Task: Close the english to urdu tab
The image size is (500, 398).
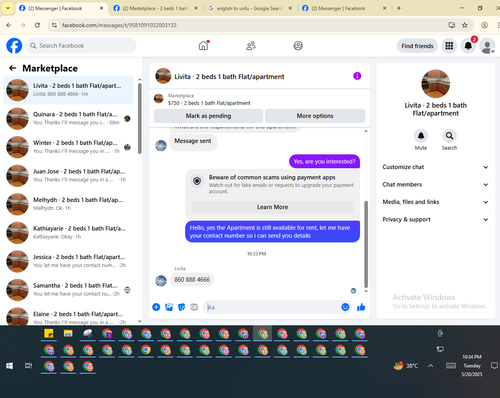Action: coord(290,8)
